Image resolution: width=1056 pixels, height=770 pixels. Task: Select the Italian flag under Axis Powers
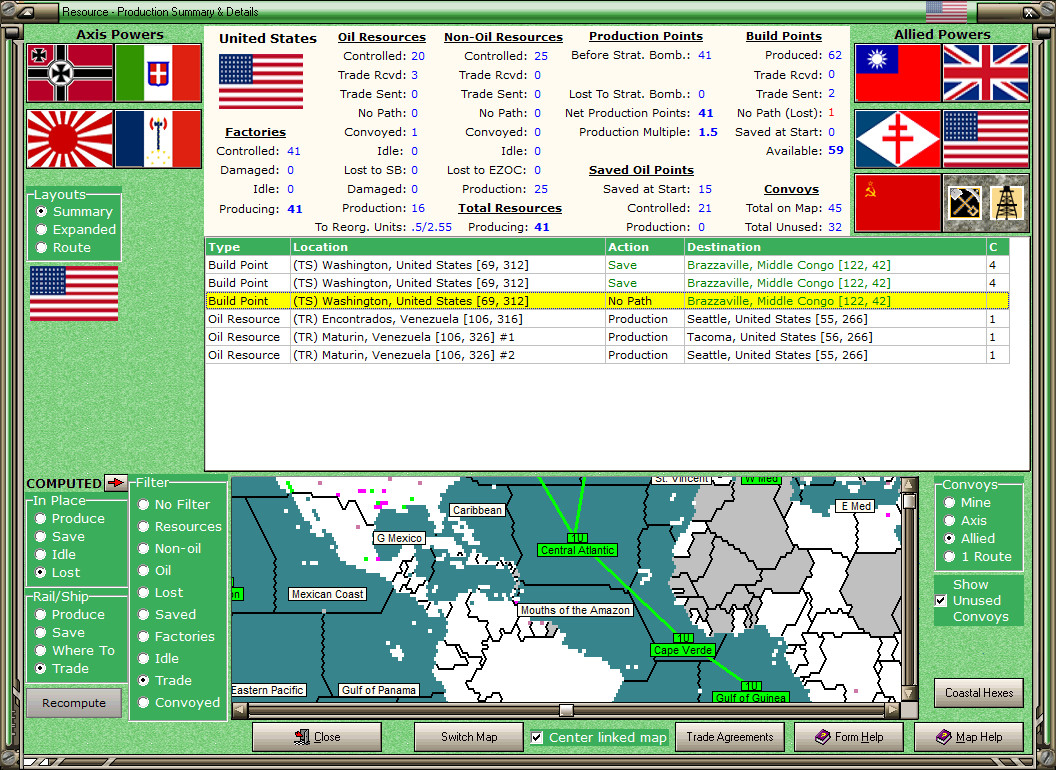158,73
